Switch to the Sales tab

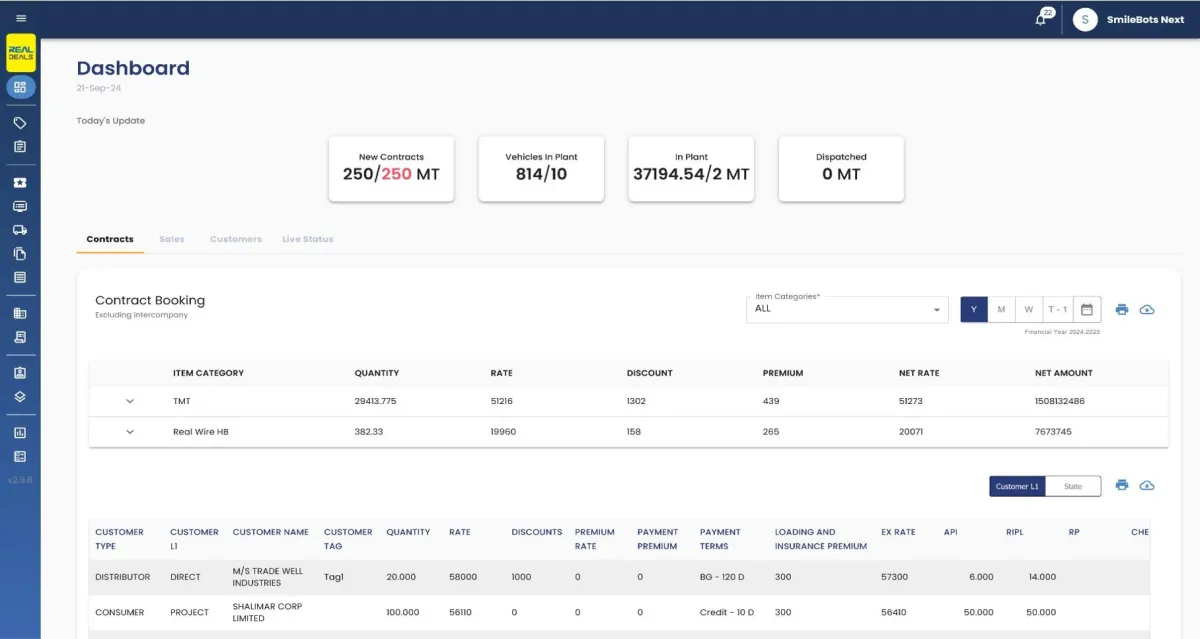pyautogui.click(x=172, y=239)
